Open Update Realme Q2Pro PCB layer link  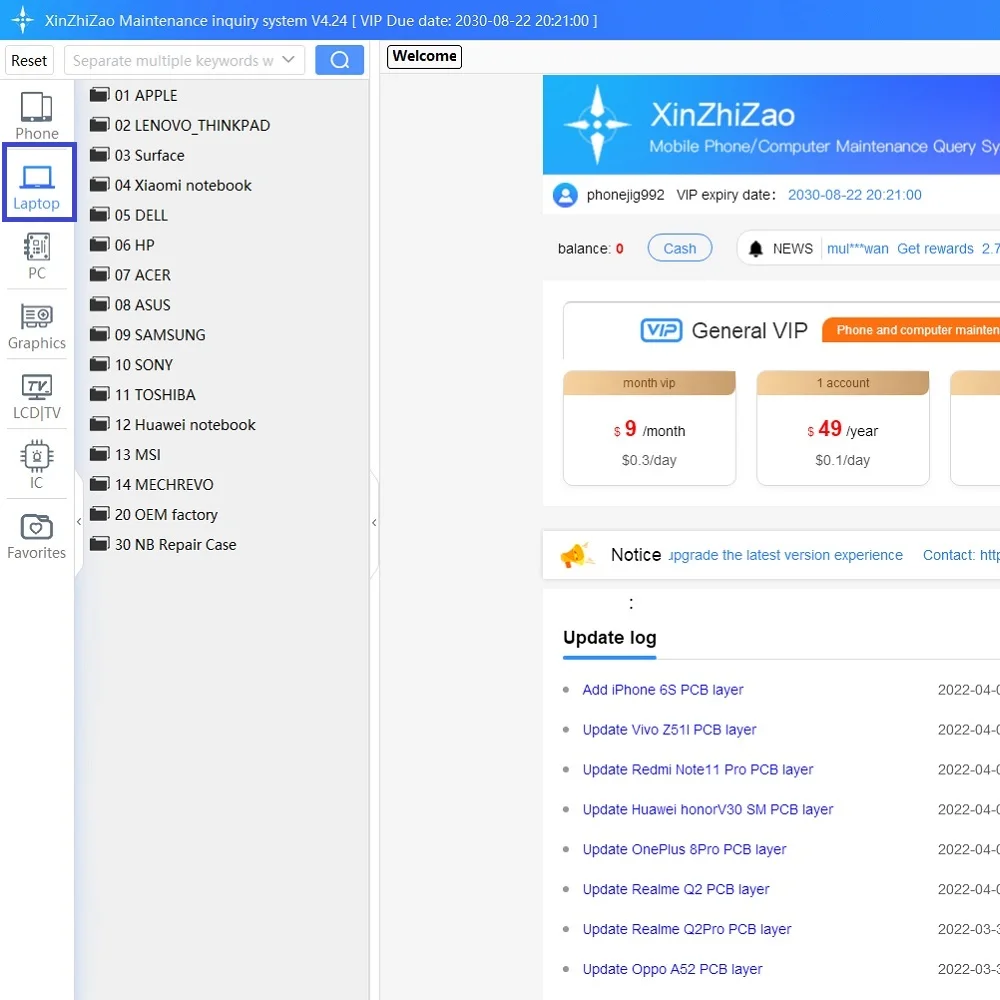(687, 929)
